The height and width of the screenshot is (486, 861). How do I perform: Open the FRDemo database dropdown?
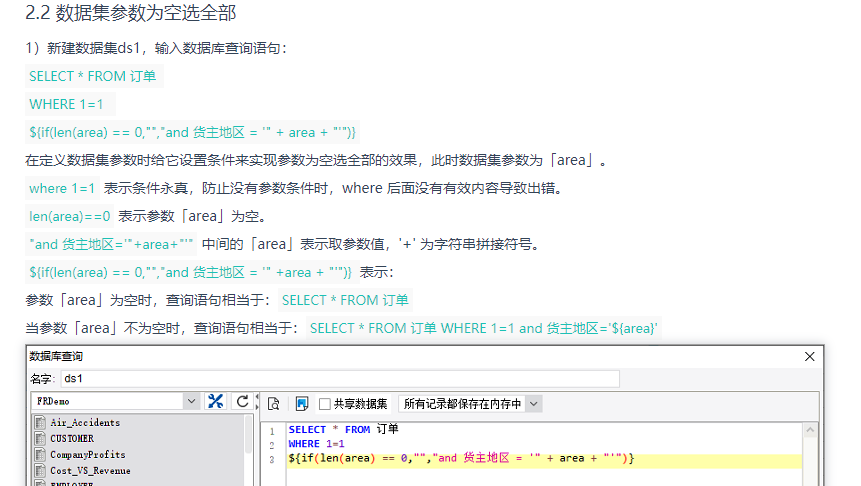click(x=115, y=401)
